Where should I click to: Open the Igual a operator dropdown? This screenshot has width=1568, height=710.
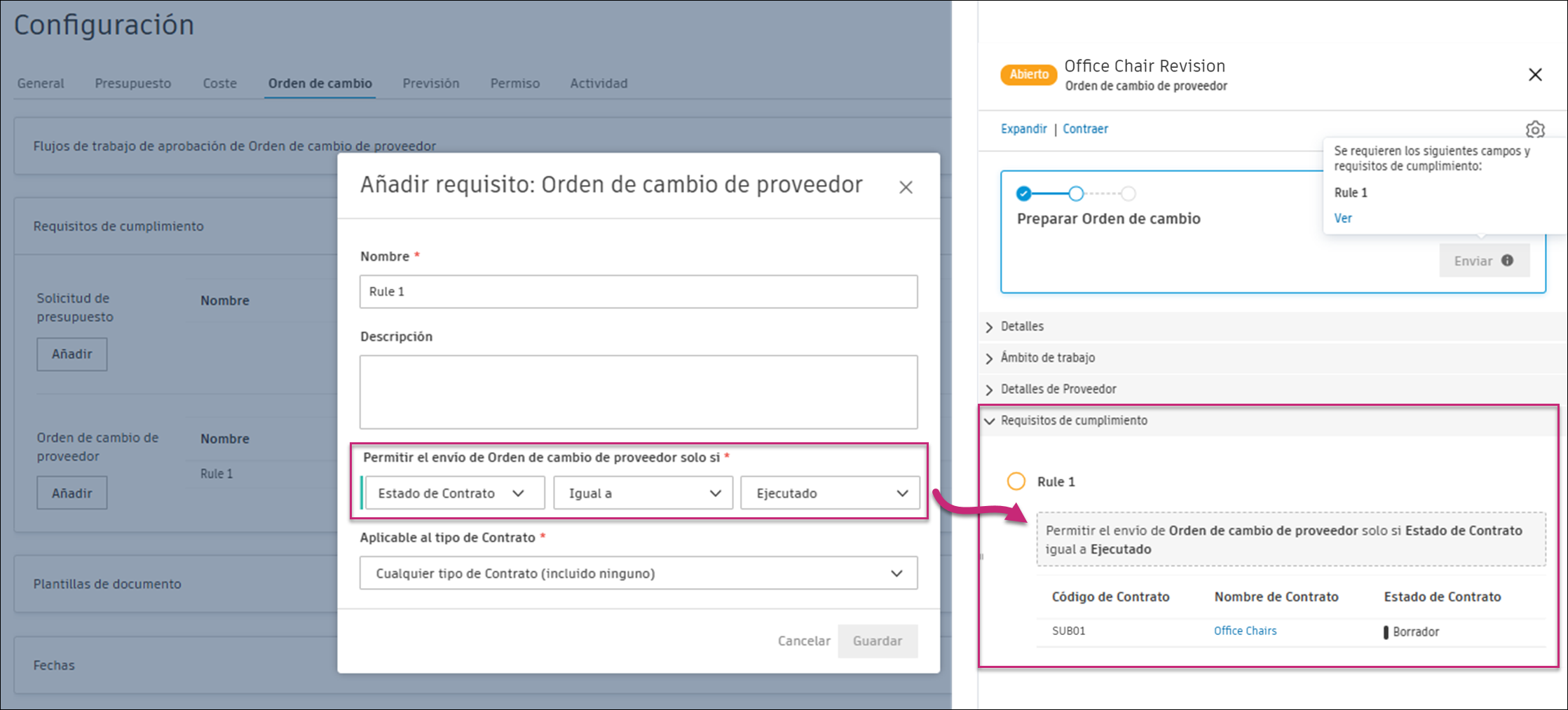[x=642, y=493]
